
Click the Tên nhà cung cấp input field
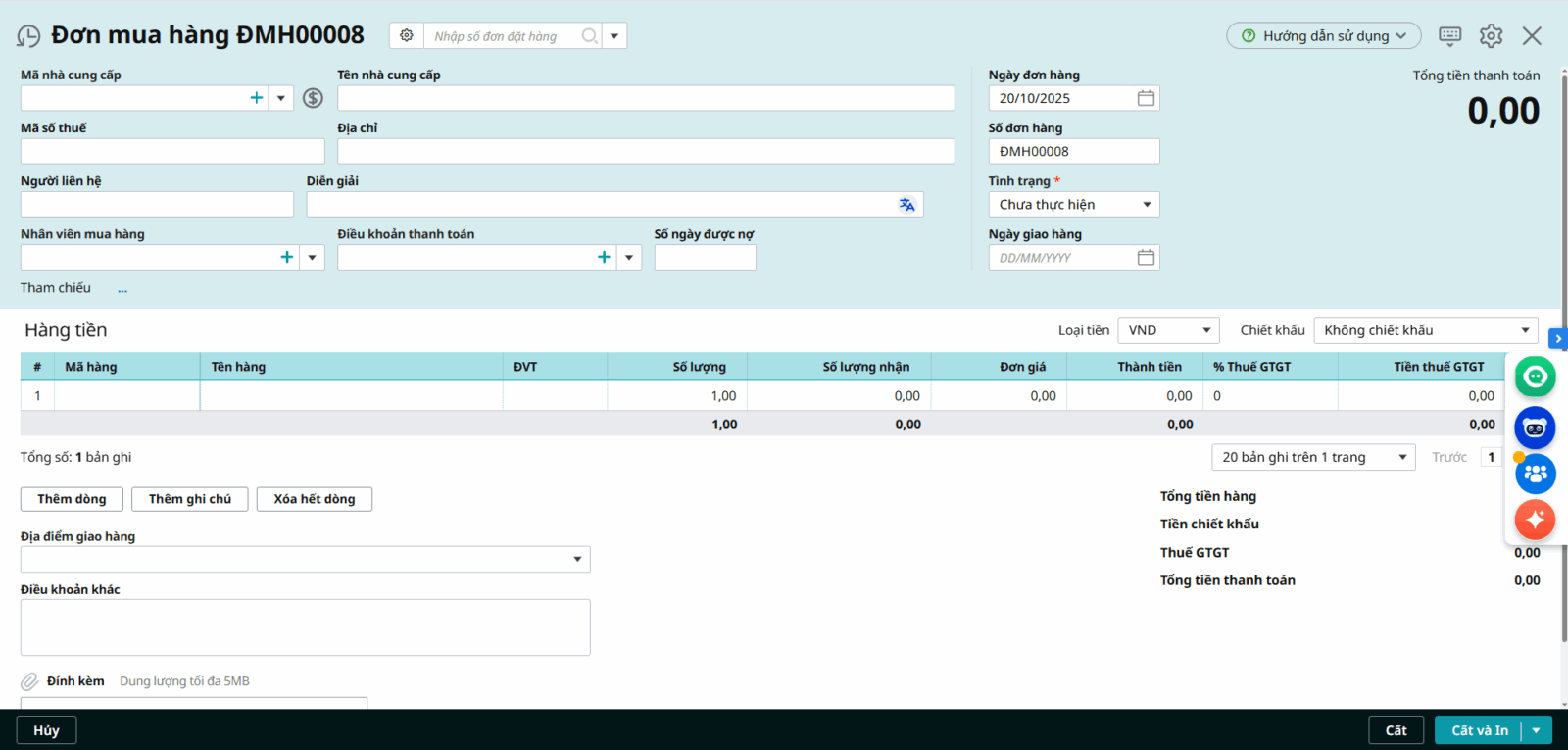[x=646, y=98]
